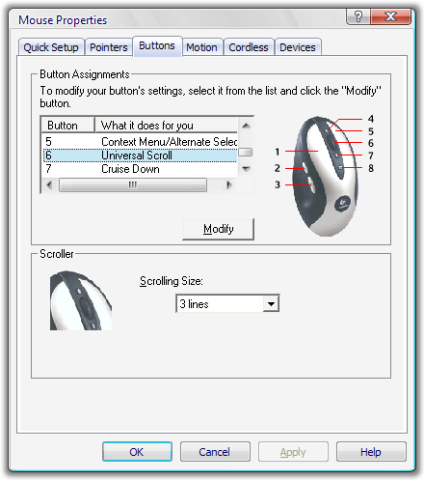Switch to the Devices tab

[x=298, y=47]
